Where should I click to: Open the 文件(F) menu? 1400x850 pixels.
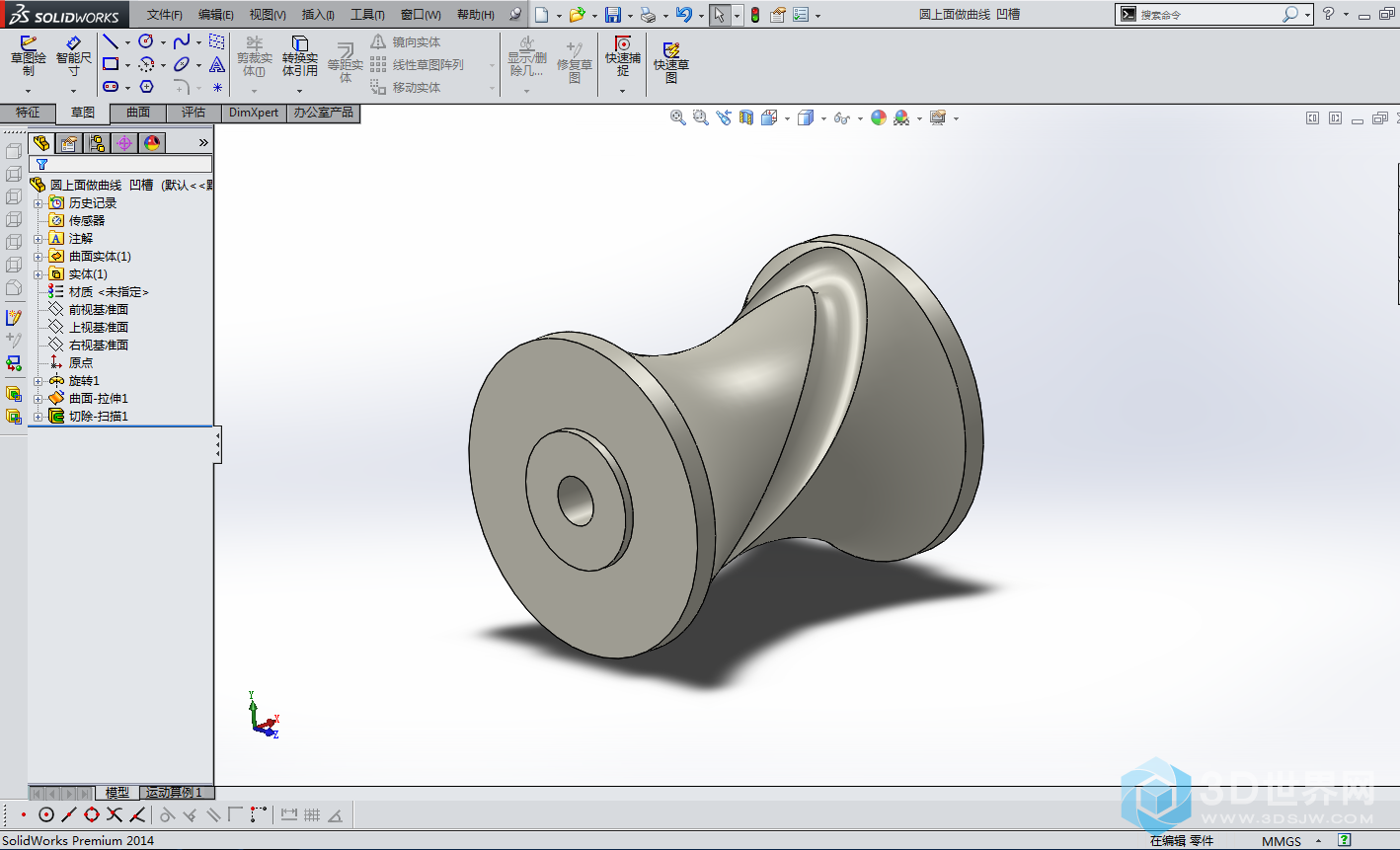165,15
